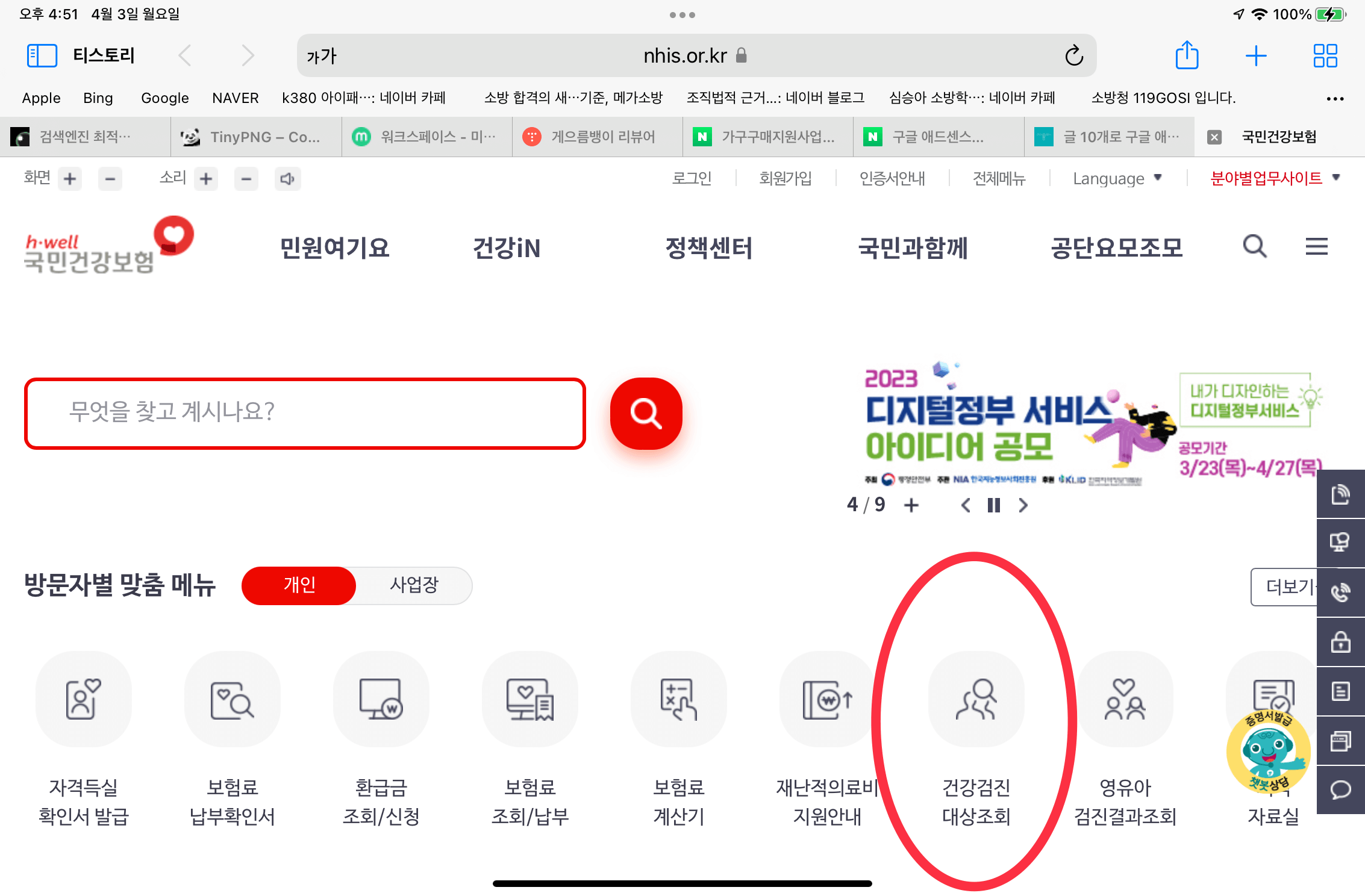Go back with the arrow button

pyautogui.click(x=185, y=56)
